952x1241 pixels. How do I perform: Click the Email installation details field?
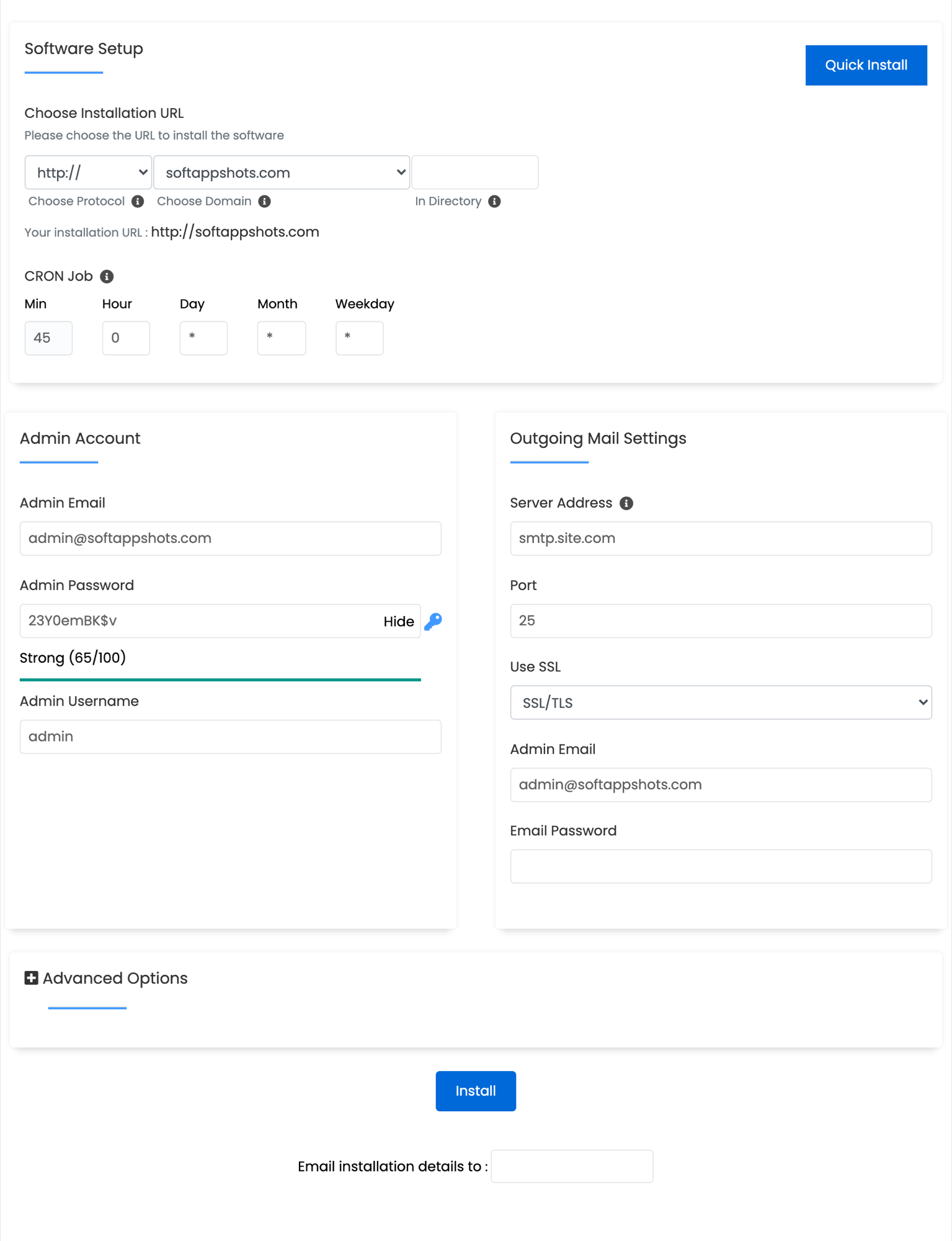571,1167
